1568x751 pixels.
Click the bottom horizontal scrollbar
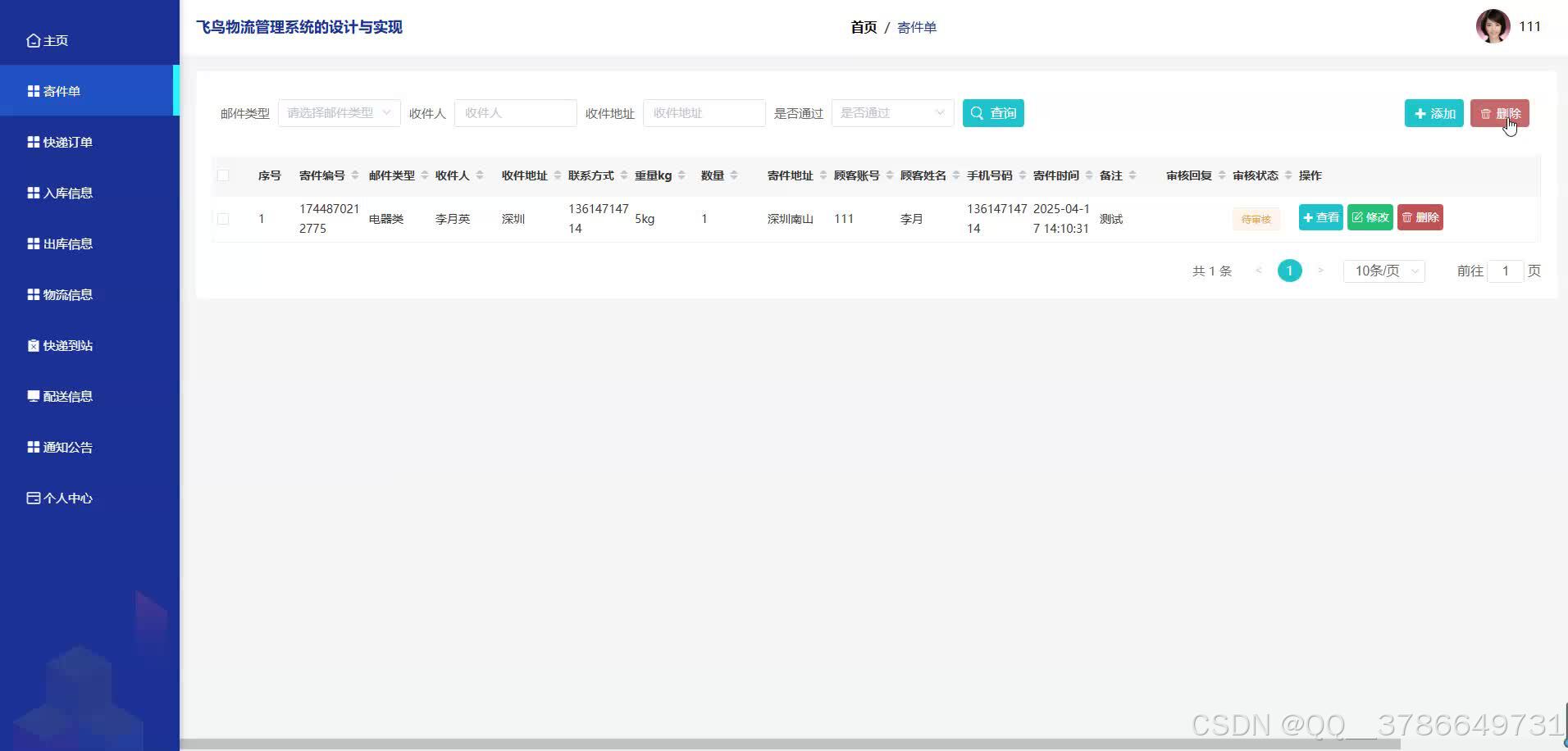click(791, 744)
